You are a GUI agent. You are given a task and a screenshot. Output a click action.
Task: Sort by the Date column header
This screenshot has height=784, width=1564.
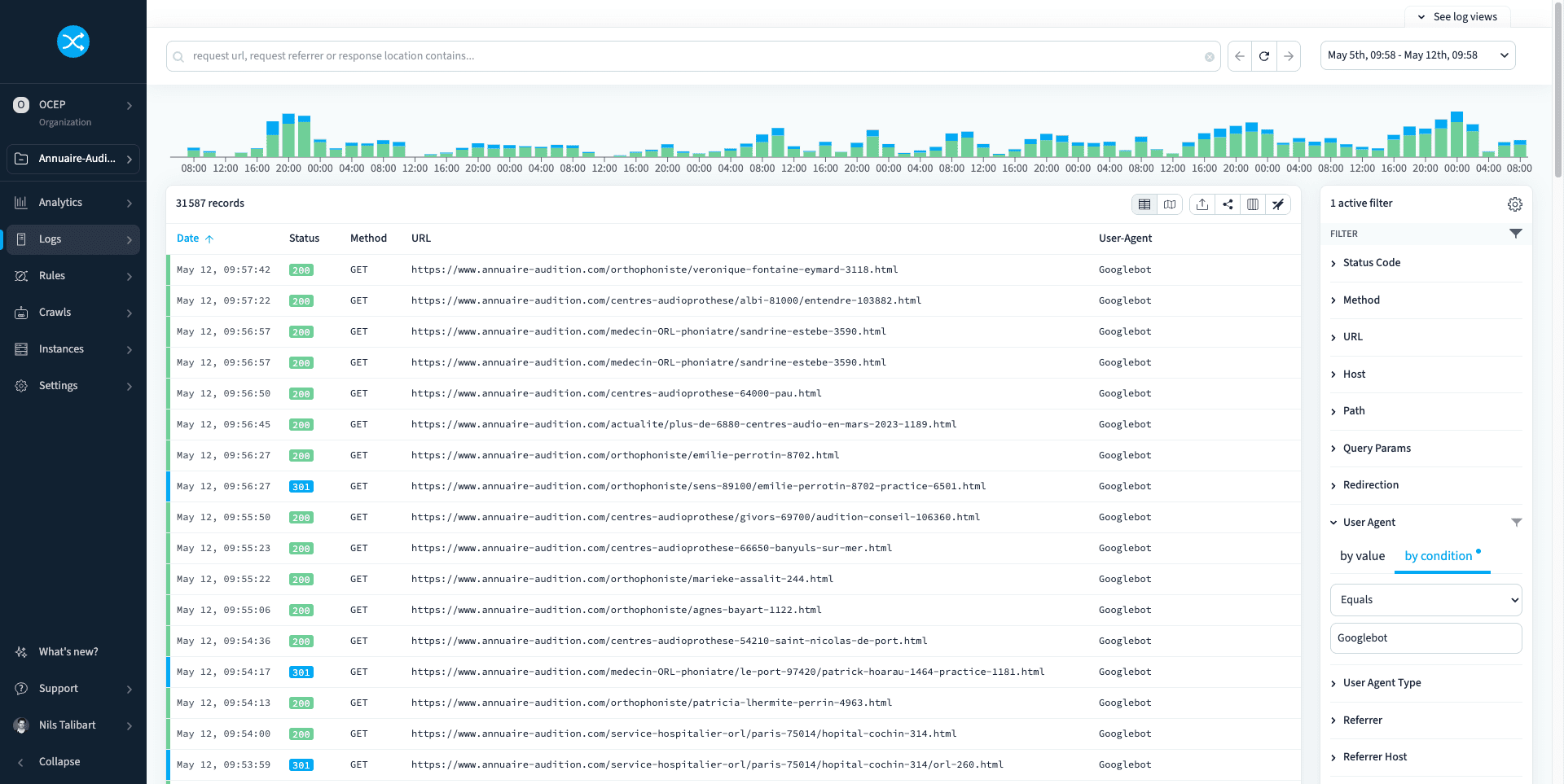[195, 239]
